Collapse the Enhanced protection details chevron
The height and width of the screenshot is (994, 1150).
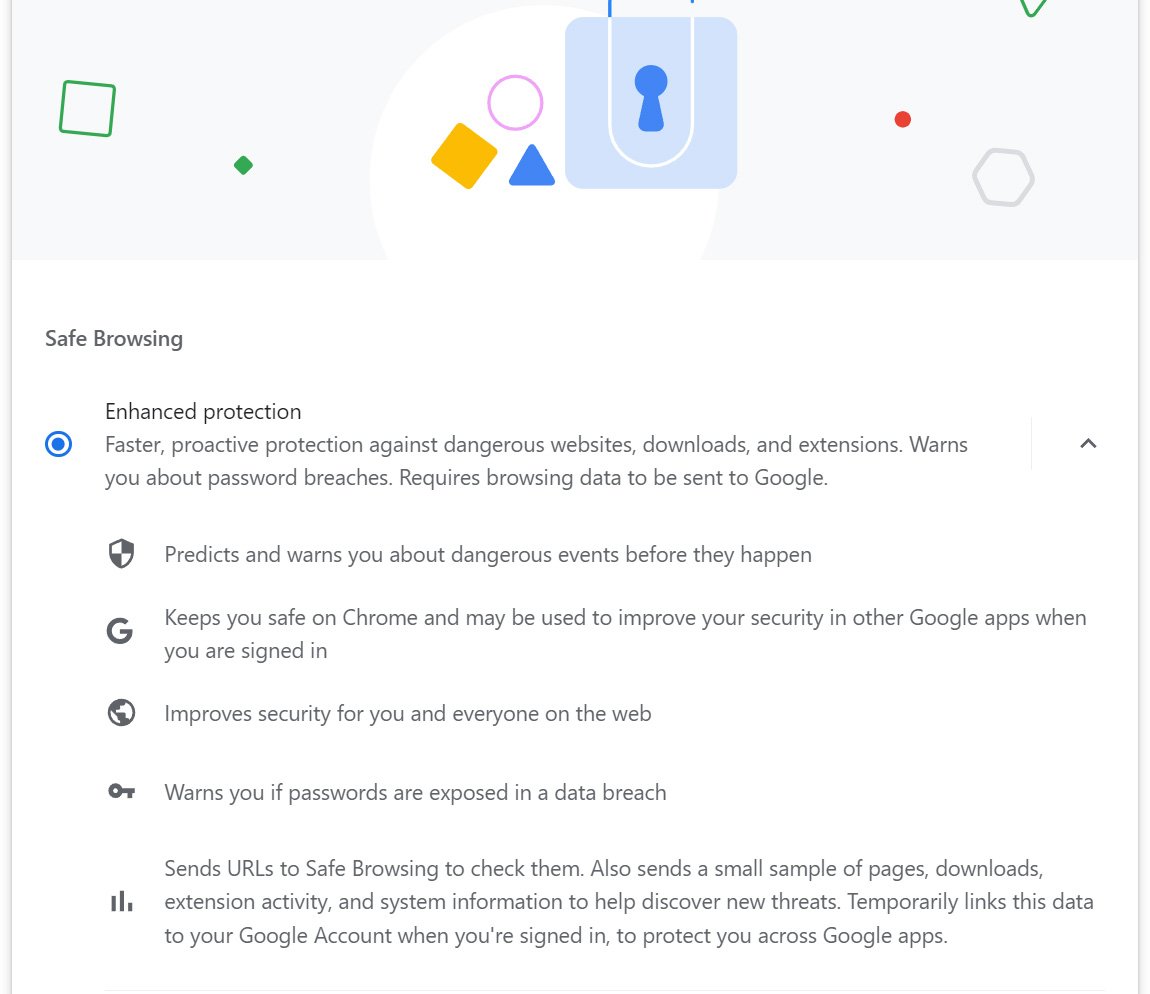point(1088,444)
